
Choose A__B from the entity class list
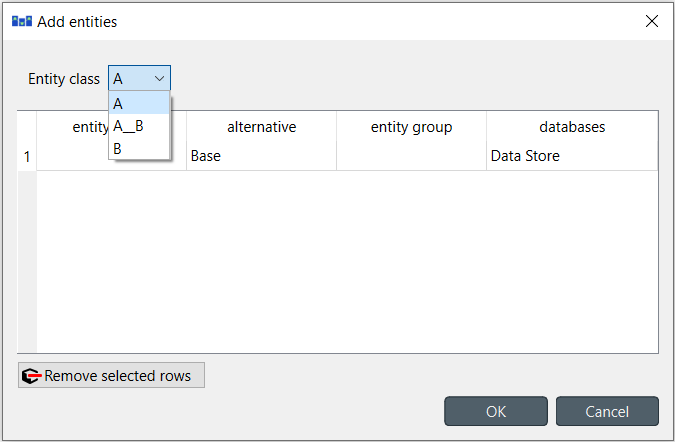click(x=139, y=126)
